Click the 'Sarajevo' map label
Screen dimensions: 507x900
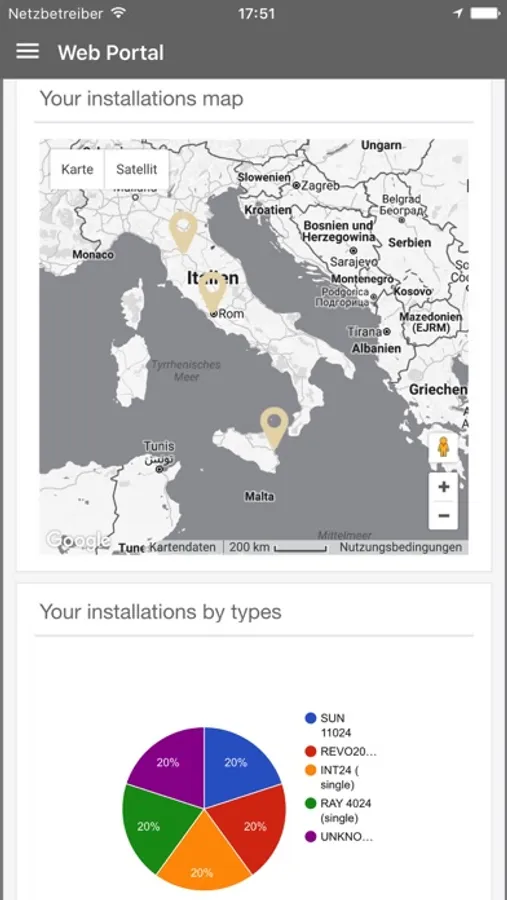[354, 262]
